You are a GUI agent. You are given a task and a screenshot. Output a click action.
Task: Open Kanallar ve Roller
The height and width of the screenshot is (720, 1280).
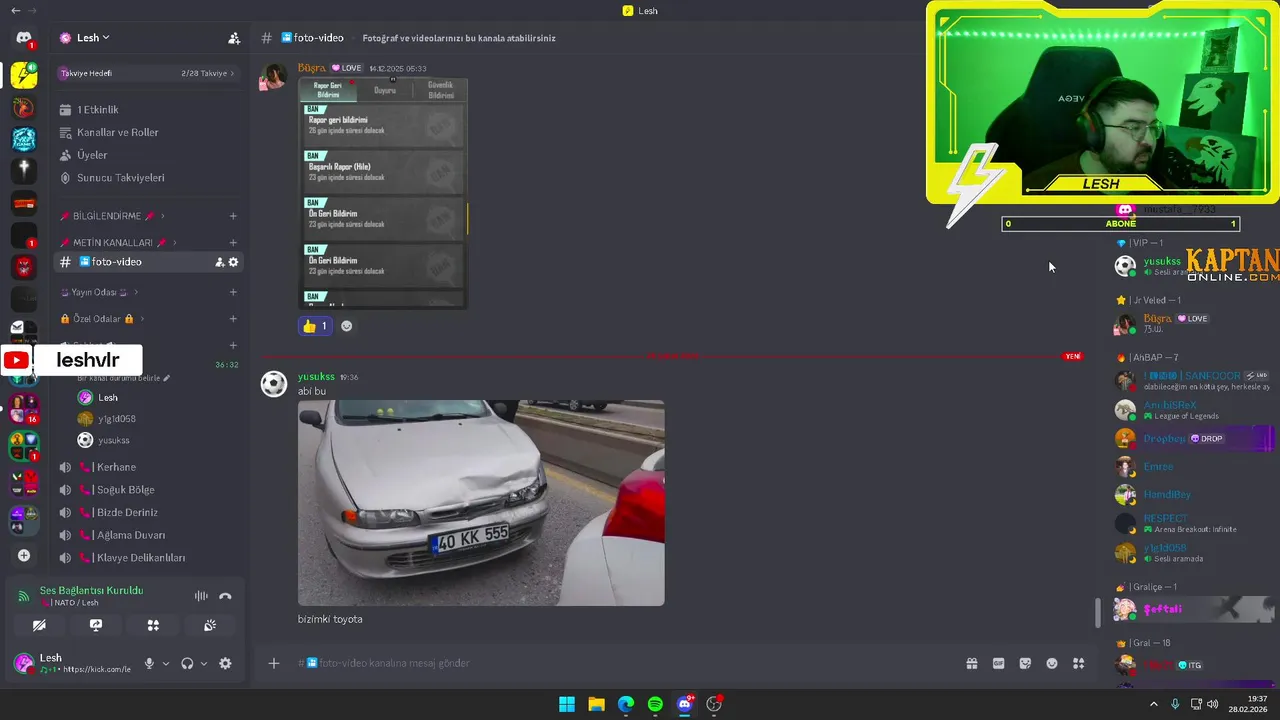point(147,132)
